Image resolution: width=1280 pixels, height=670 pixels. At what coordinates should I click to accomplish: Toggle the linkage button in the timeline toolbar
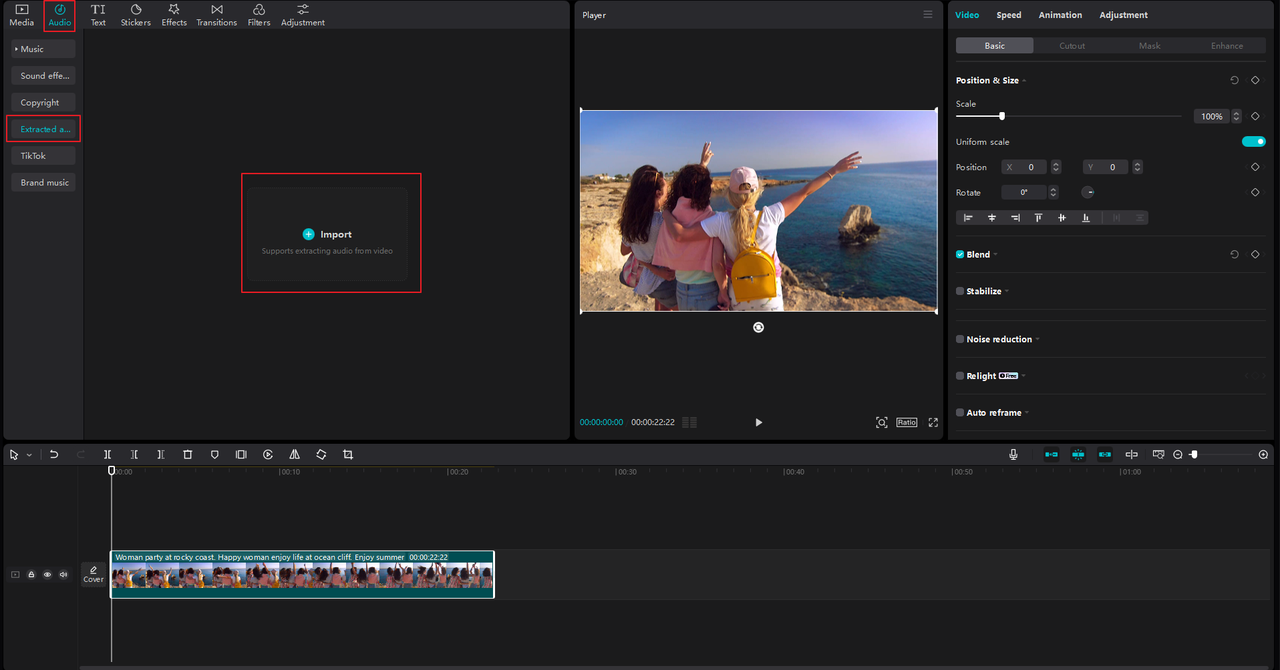click(1105, 454)
